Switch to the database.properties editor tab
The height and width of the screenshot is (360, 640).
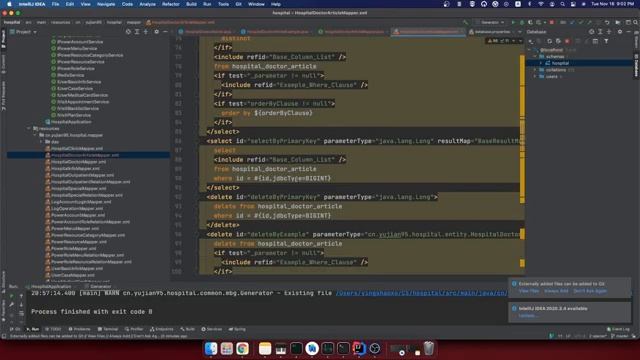493,31
